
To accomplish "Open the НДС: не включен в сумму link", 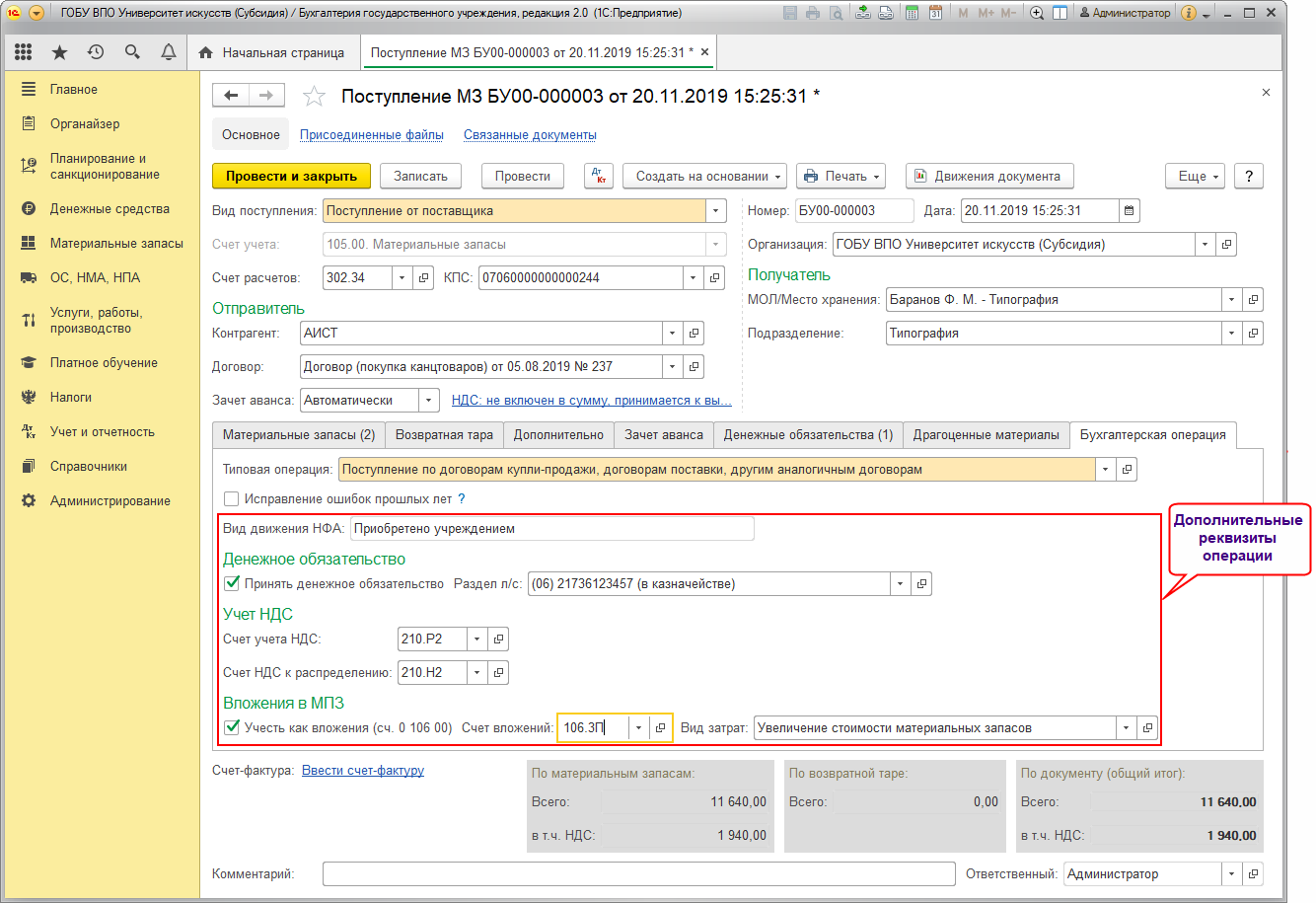I will pos(592,400).
